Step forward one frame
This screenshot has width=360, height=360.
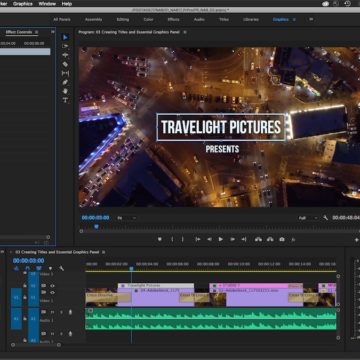[233, 239]
